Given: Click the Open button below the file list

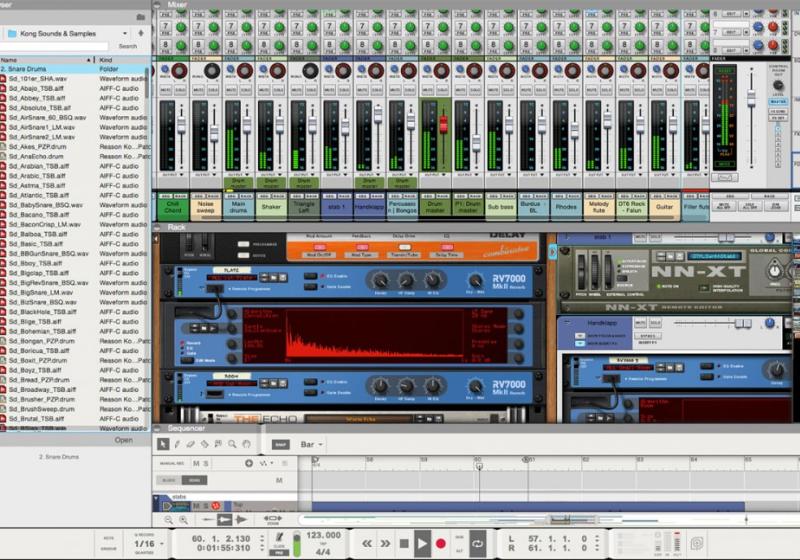Looking at the screenshot, I should (123, 440).
